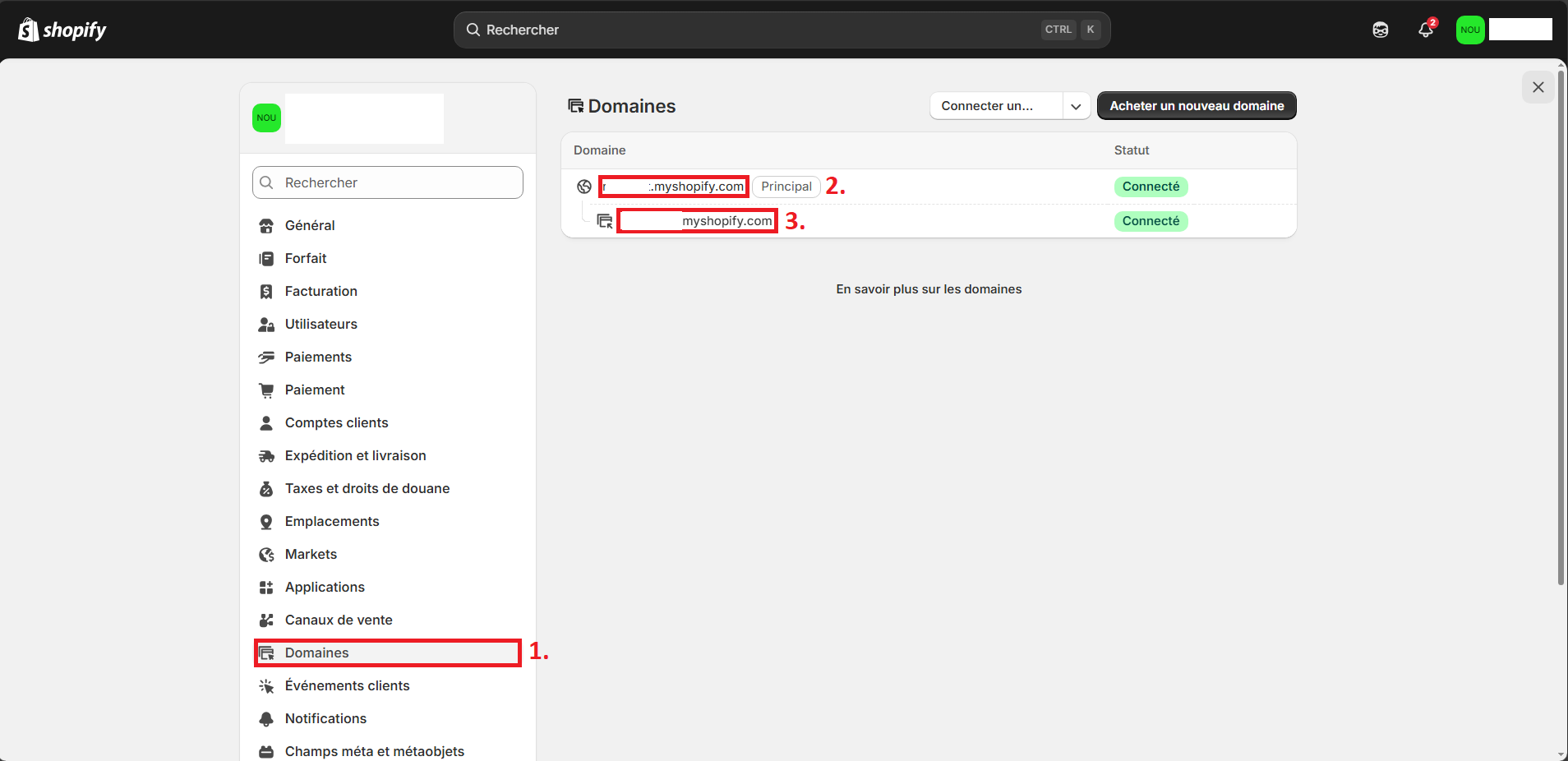The width and height of the screenshot is (1568, 761).
Task: Close the settings panel with X
Action: click(x=1538, y=87)
